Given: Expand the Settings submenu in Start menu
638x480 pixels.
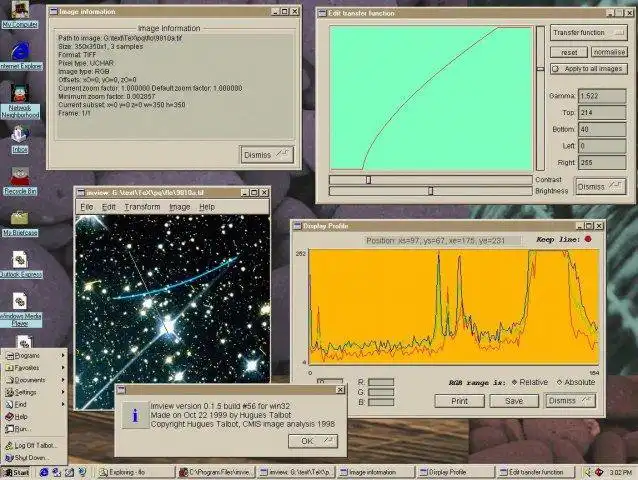Looking at the screenshot, I should [x=34, y=392].
